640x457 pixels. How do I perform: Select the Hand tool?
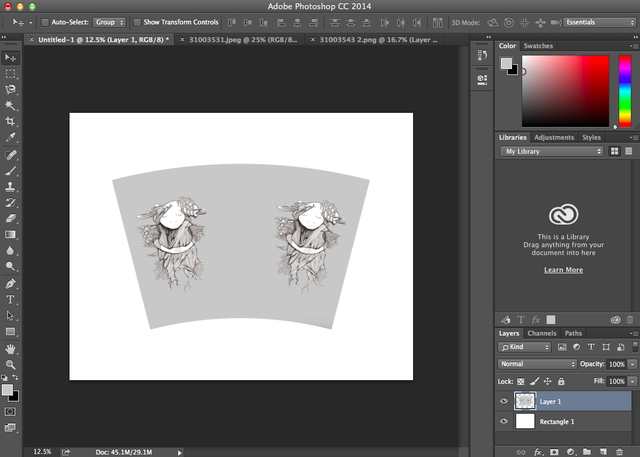click(10, 349)
